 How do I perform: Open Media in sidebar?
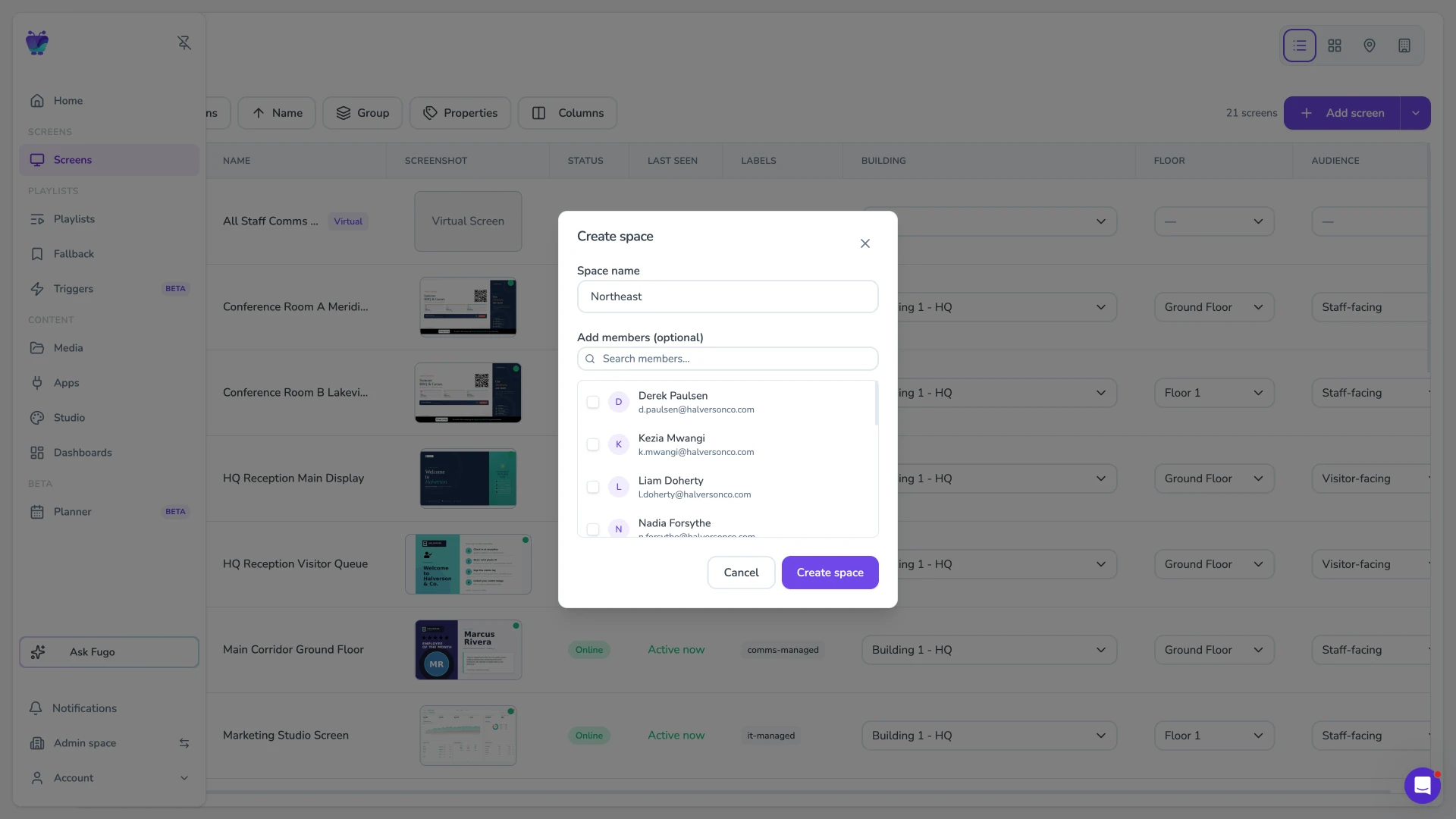tap(109, 348)
